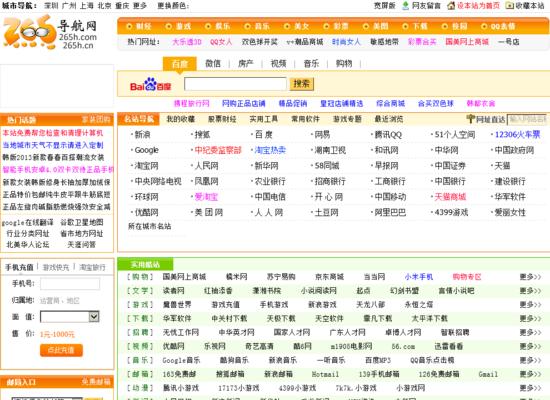Switch to the 淘宝旅行 tab
The height and width of the screenshot is (400, 550).
coord(92,267)
